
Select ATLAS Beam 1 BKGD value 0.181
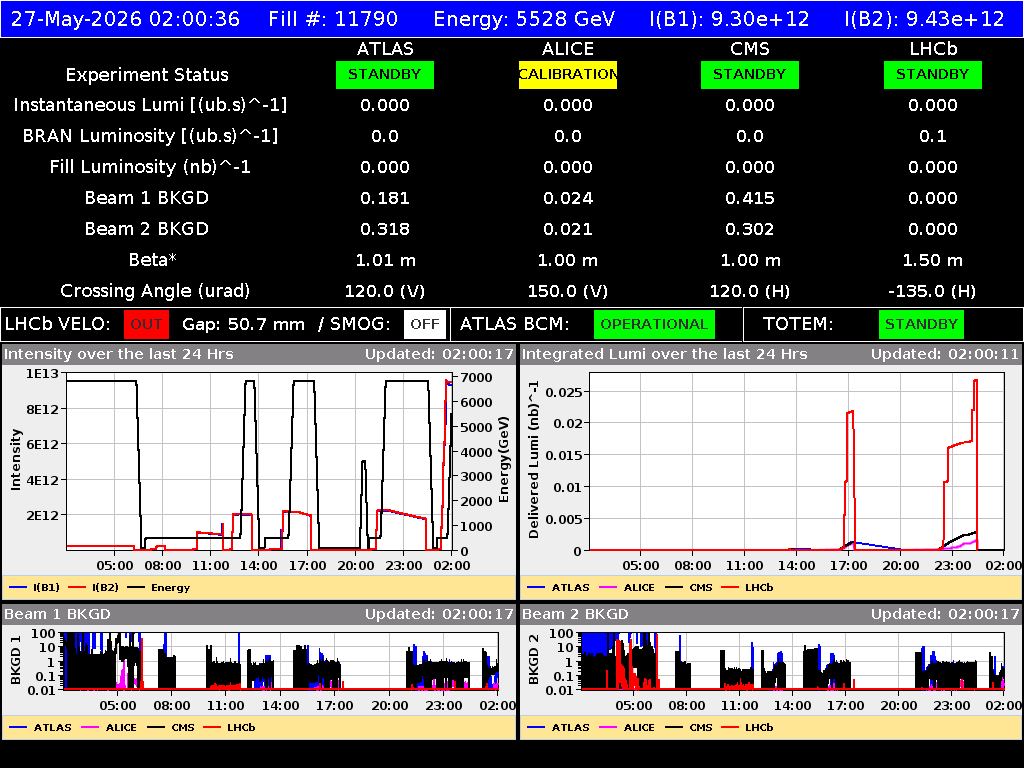(x=385, y=198)
